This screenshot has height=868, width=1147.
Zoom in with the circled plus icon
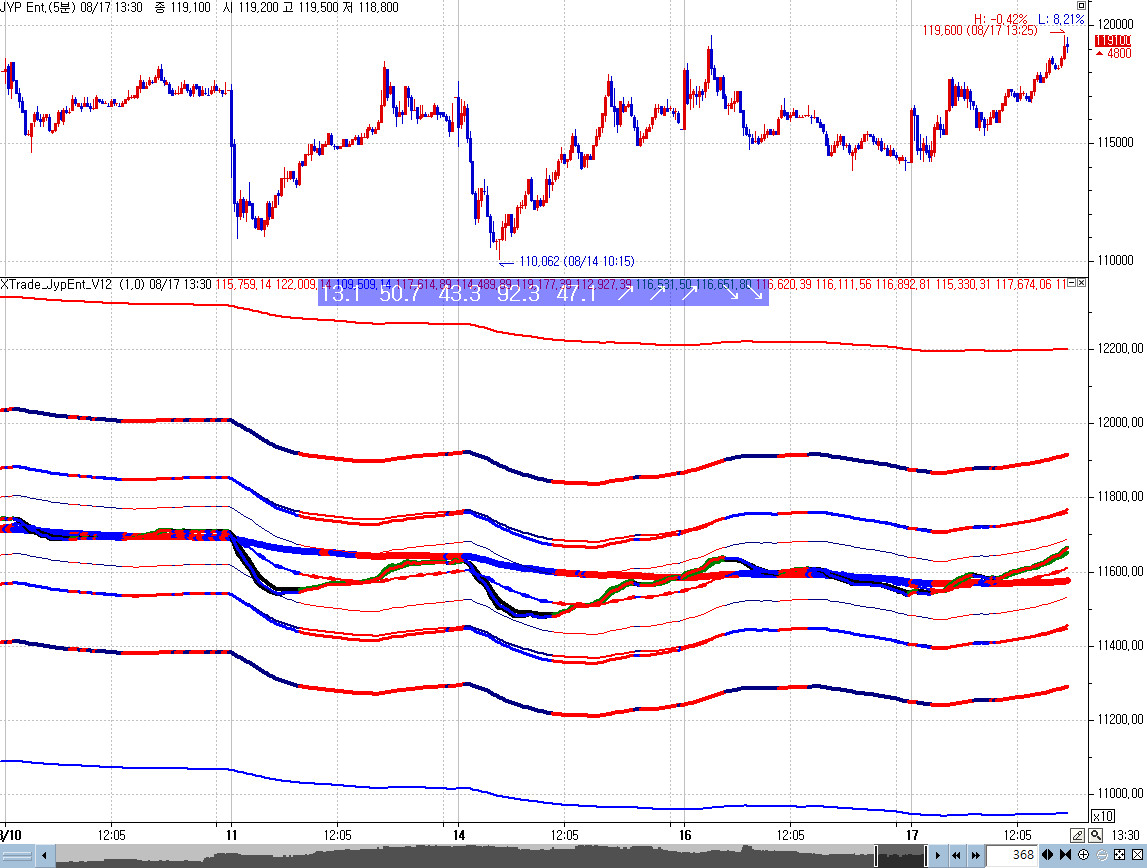[1083, 855]
